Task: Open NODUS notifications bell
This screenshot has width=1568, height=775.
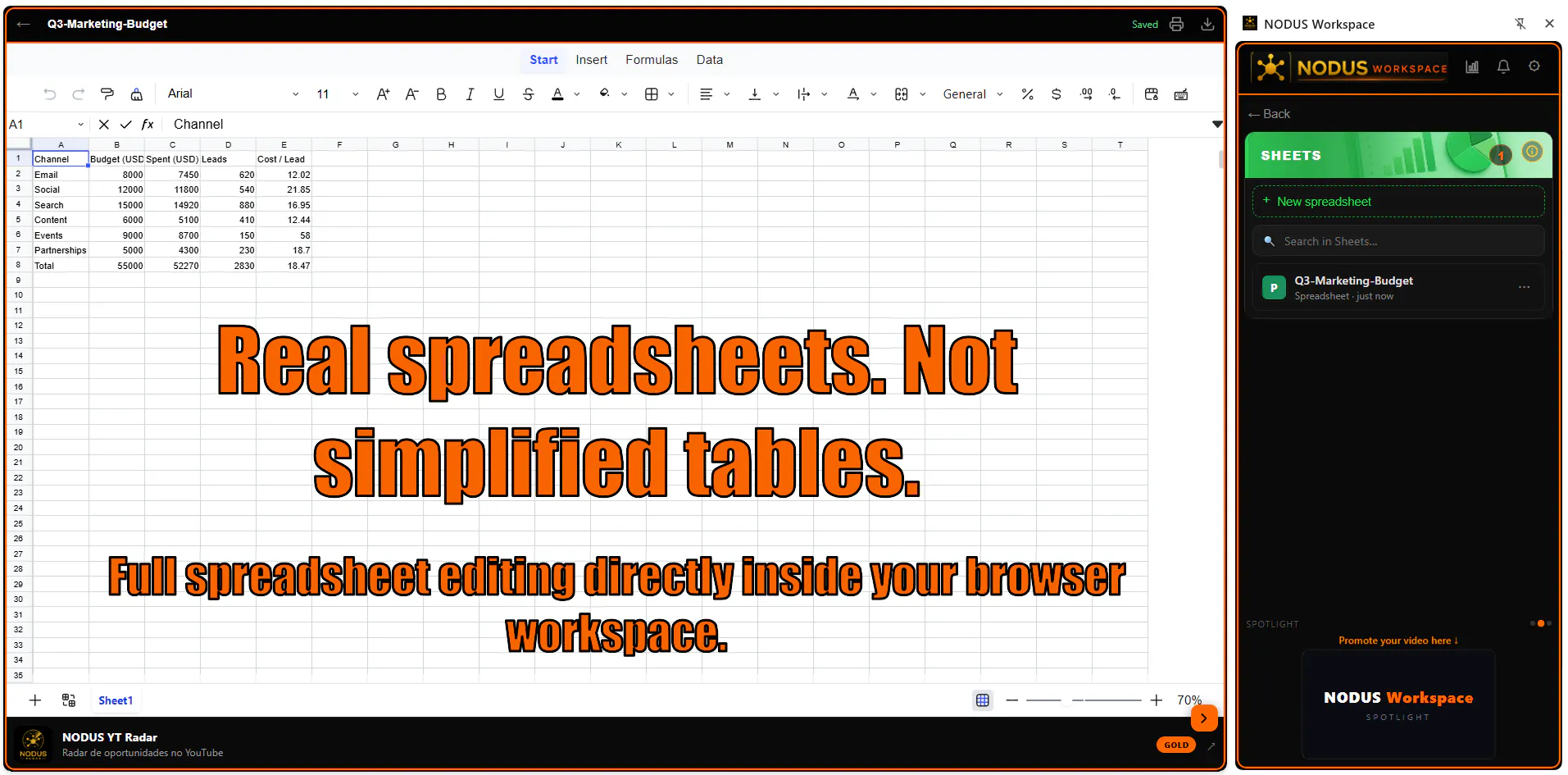Action: click(1503, 66)
